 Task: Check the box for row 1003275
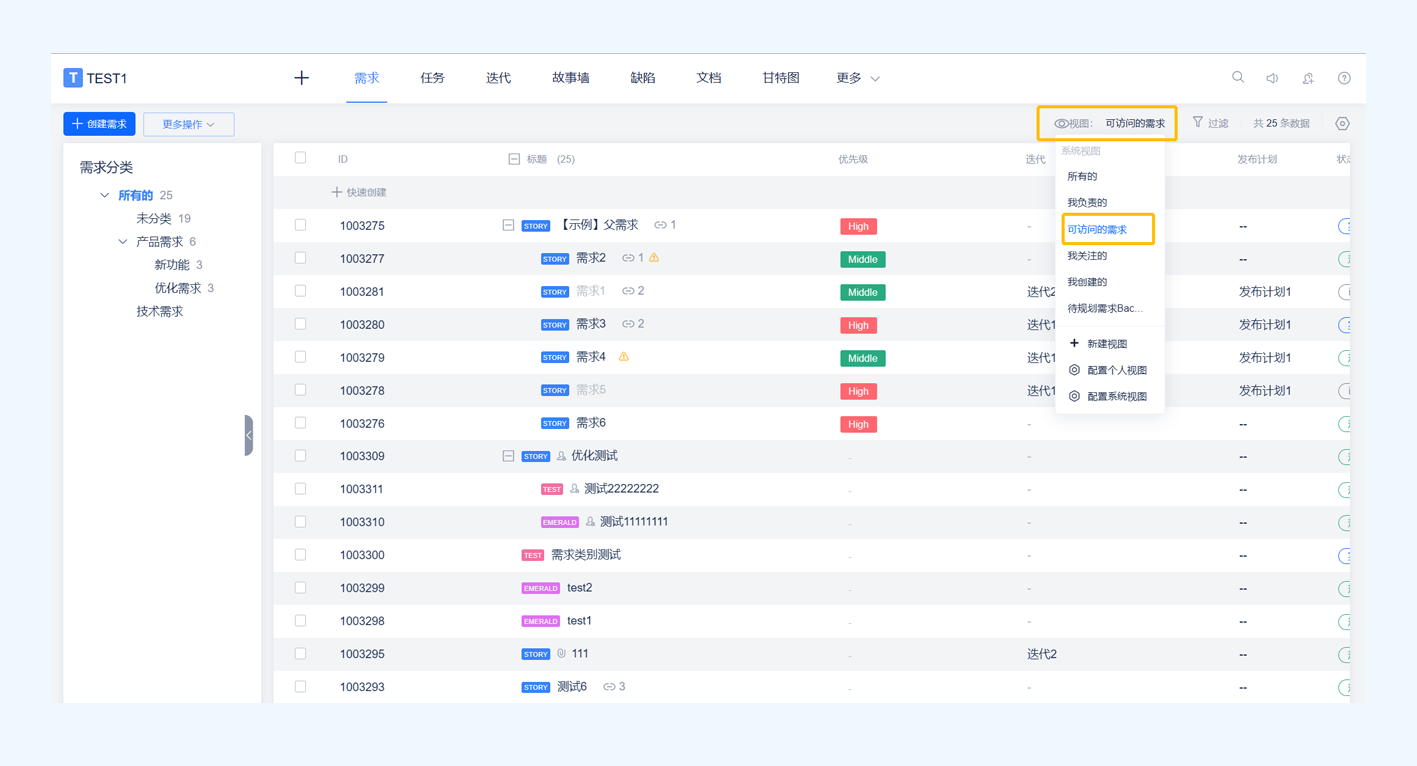pos(300,225)
